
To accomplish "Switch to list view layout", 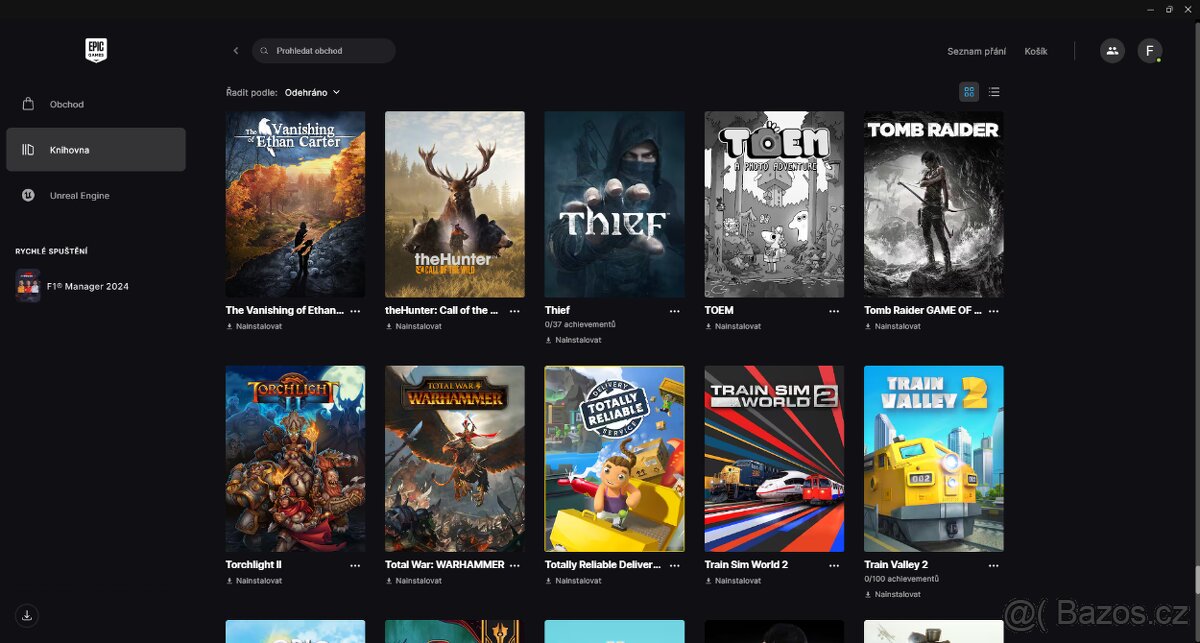I will coord(994,91).
